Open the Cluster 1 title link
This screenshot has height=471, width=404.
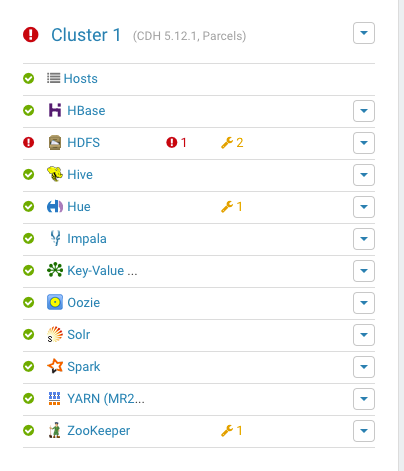click(86, 35)
